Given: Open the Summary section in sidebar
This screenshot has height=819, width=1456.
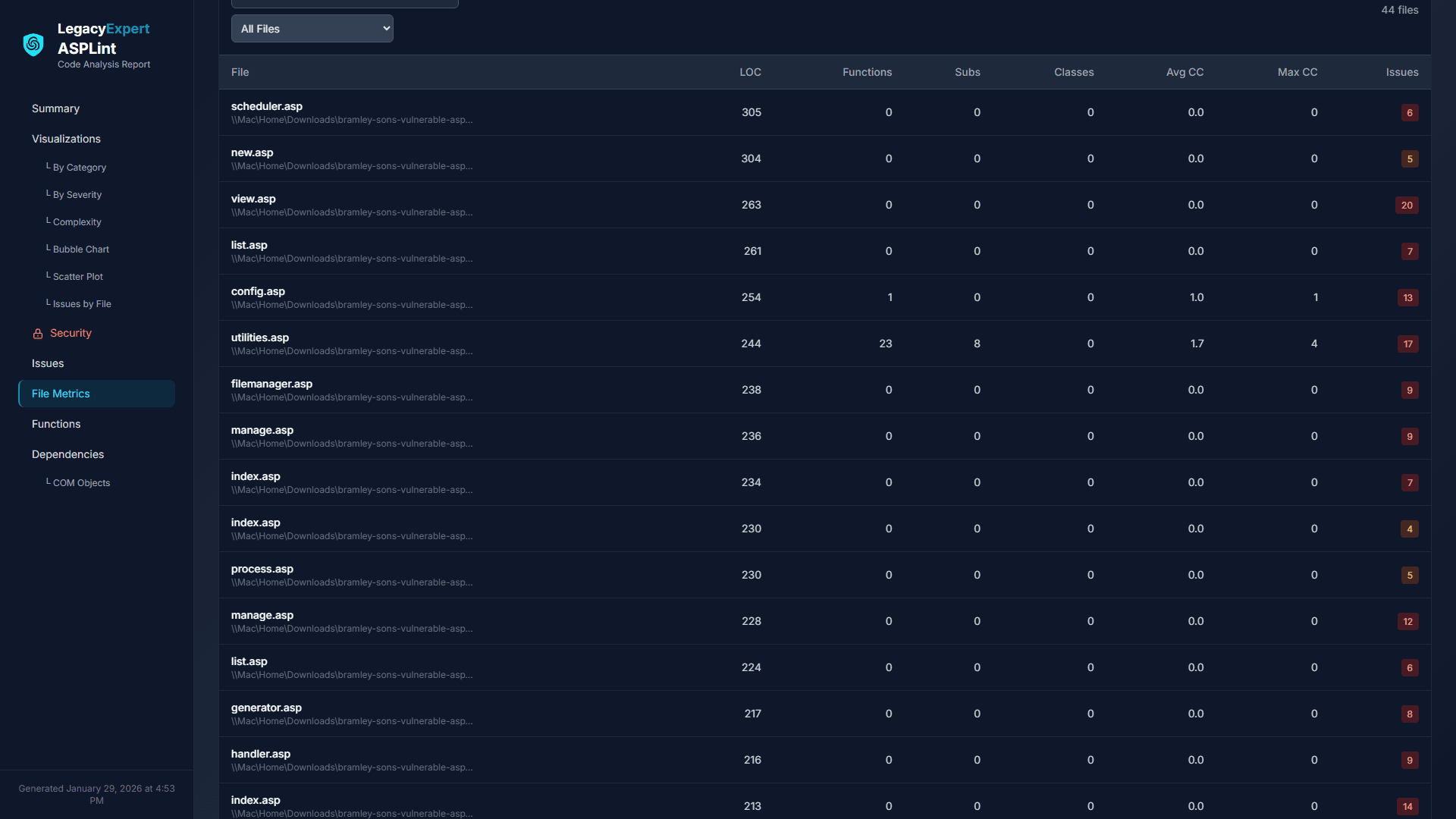Looking at the screenshot, I should [x=55, y=108].
